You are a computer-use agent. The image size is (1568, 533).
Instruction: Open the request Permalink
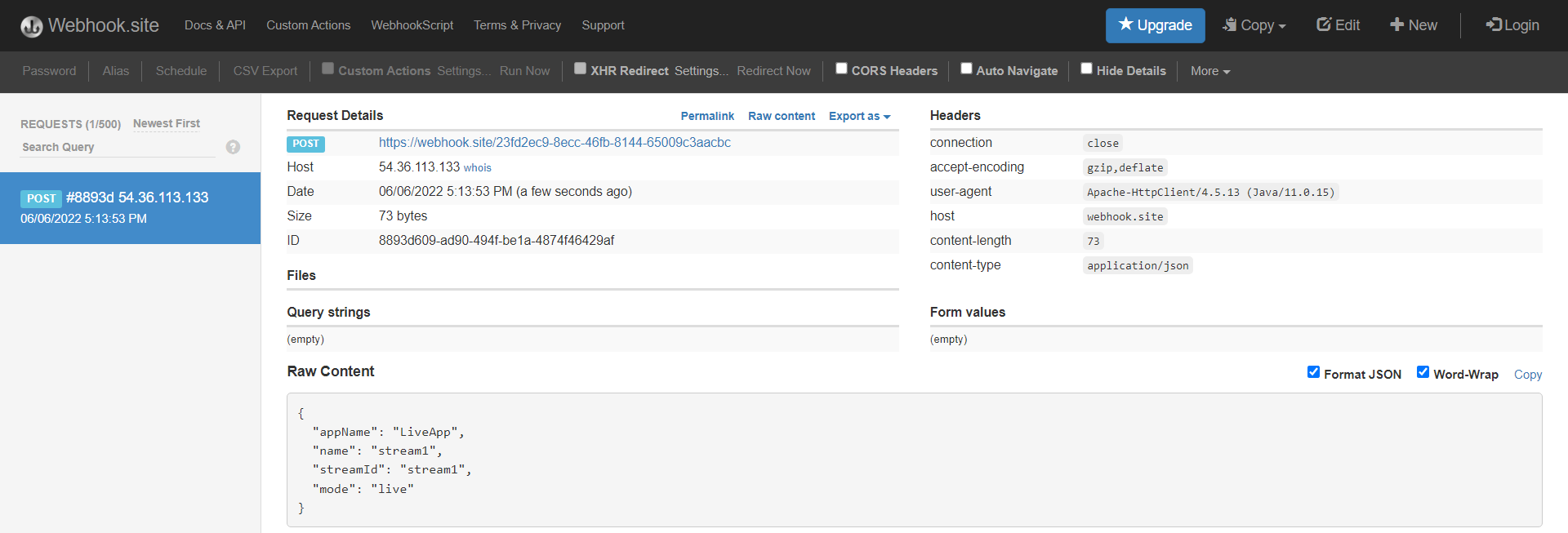[707, 116]
